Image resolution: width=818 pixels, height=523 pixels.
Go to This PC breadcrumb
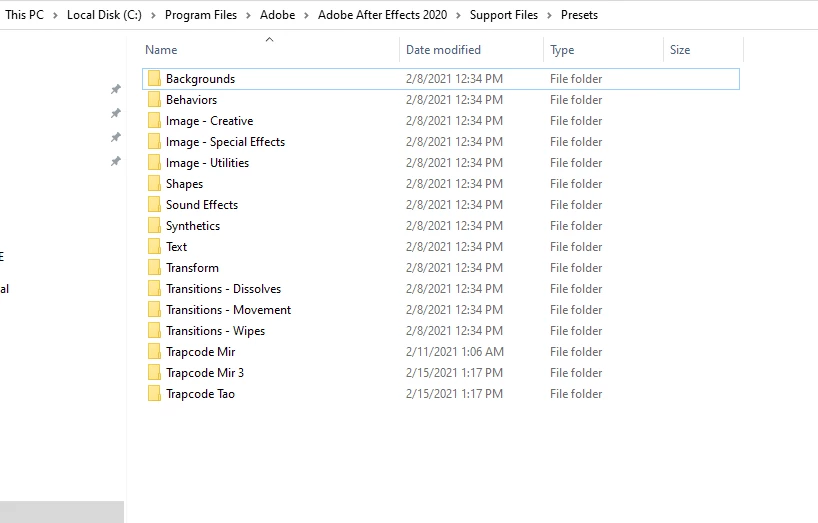coord(25,15)
